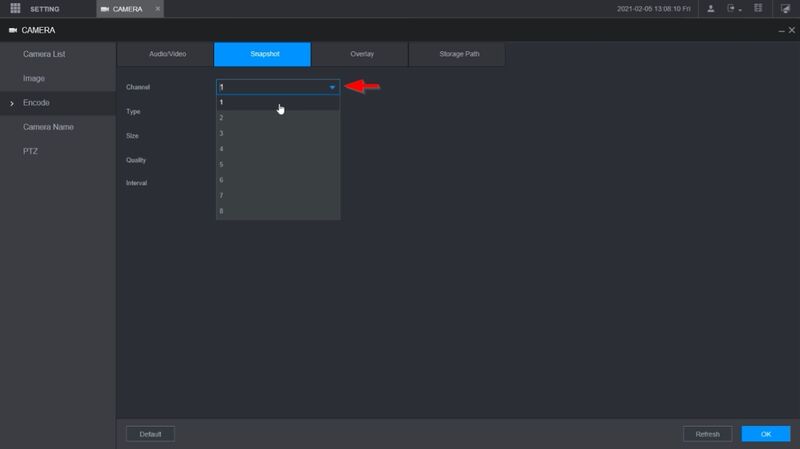Go to Image settings in sidebar
Screen dimensions: 800x449
[x=34, y=79]
